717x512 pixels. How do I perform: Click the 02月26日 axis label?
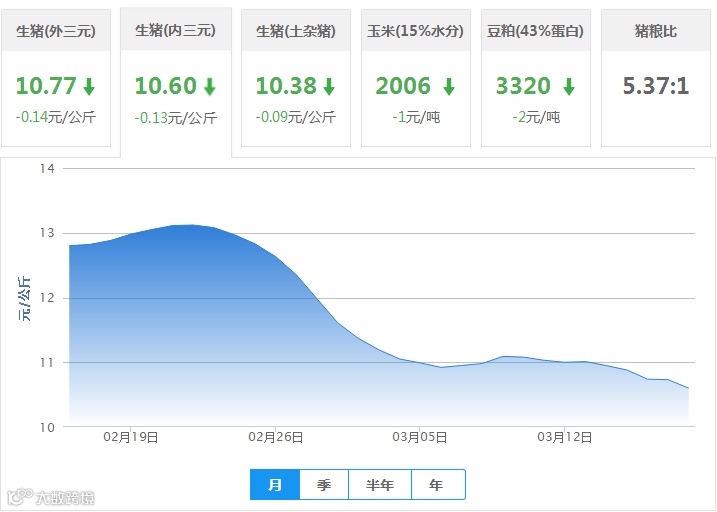276,437
